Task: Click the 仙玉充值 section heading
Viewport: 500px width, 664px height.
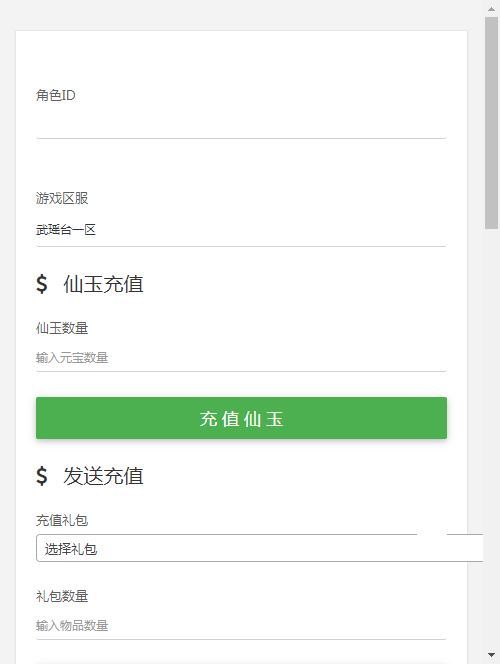Action: coord(103,284)
